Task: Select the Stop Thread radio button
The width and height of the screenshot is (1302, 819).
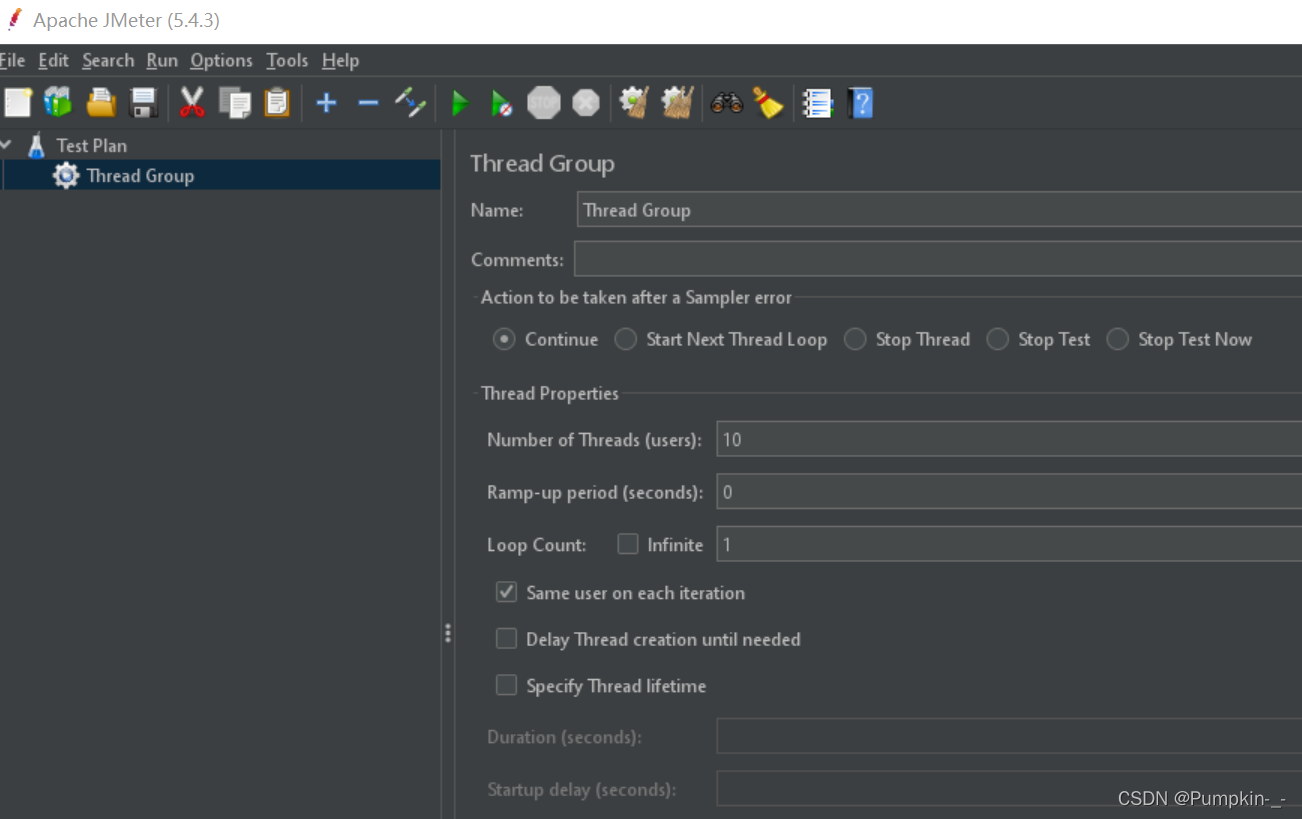Action: [855, 339]
